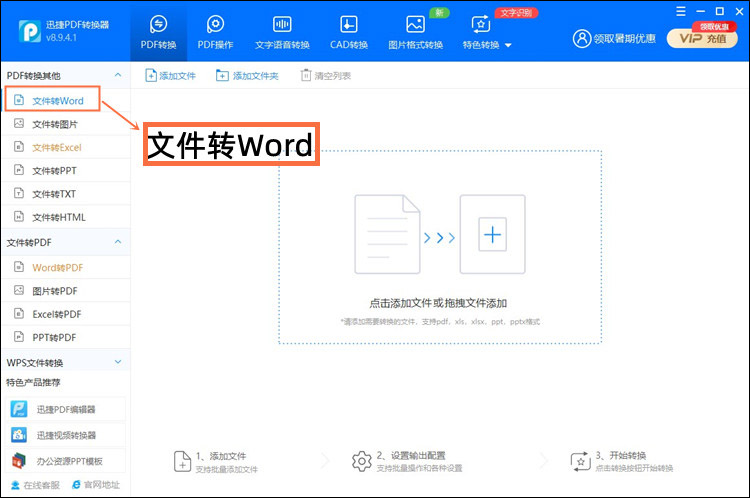Click 添加文件 toolbar button

pos(171,76)
